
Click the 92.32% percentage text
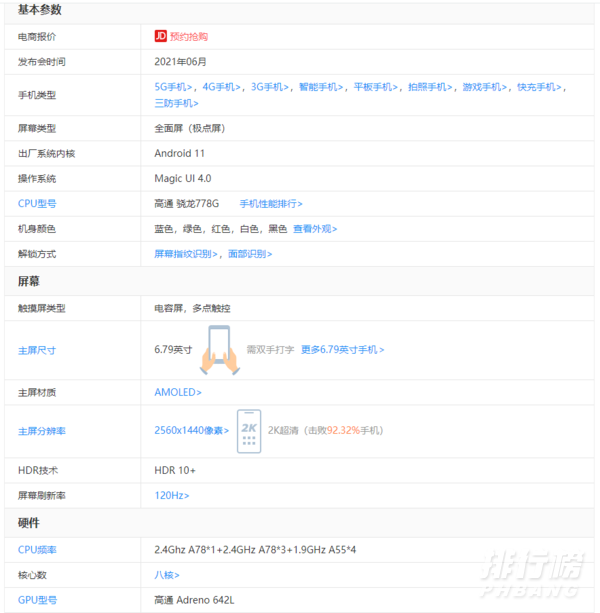(343, 430)
